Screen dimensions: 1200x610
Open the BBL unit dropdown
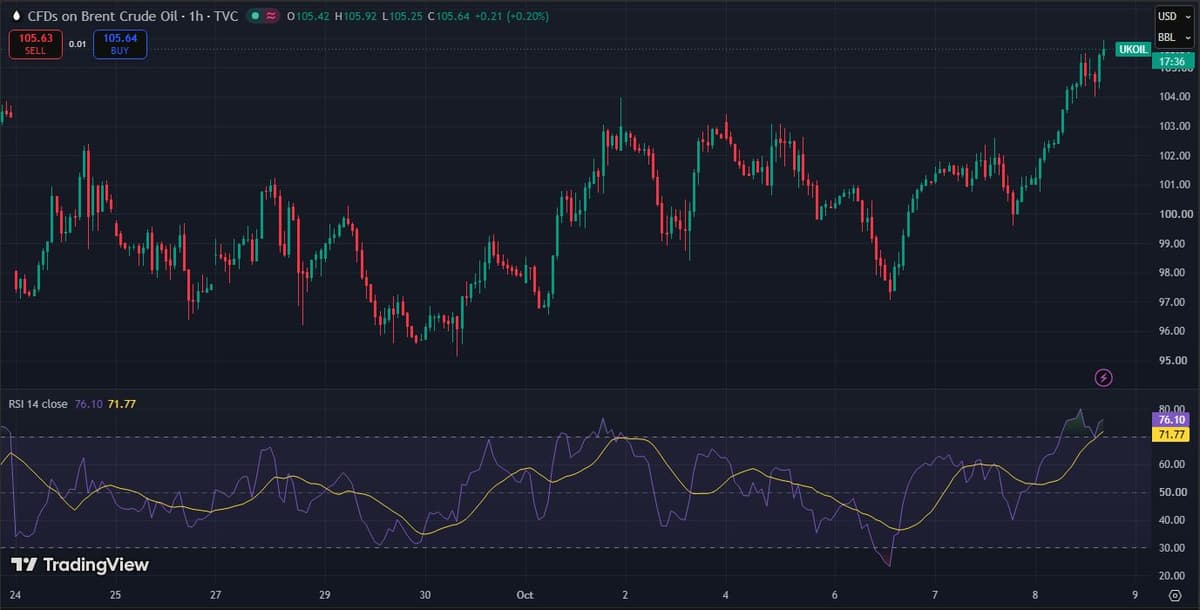1172,38
